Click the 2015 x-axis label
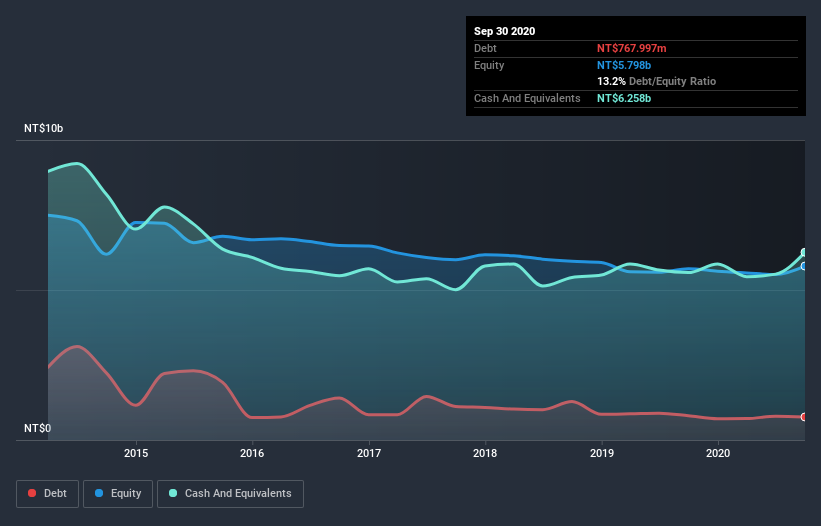The image size is (821, 526). tap(136, 453)
